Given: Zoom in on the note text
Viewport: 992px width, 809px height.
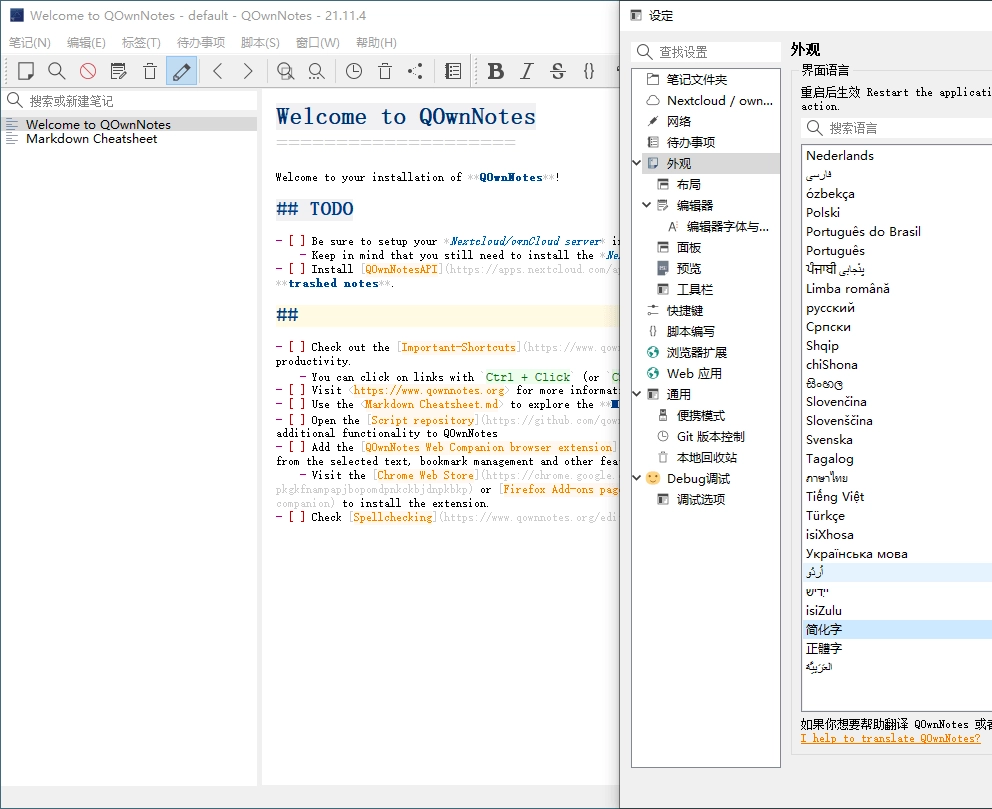Looking at the screenshot, I should click(285, 71).
